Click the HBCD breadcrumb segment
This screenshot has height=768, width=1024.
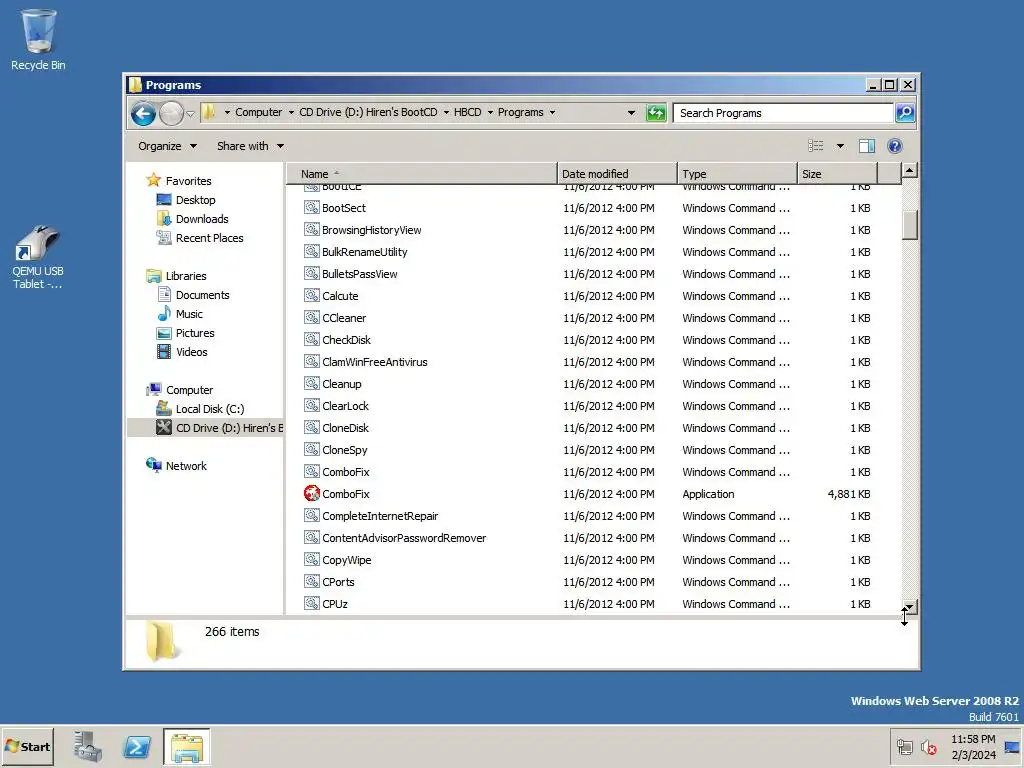pos(468,112)
